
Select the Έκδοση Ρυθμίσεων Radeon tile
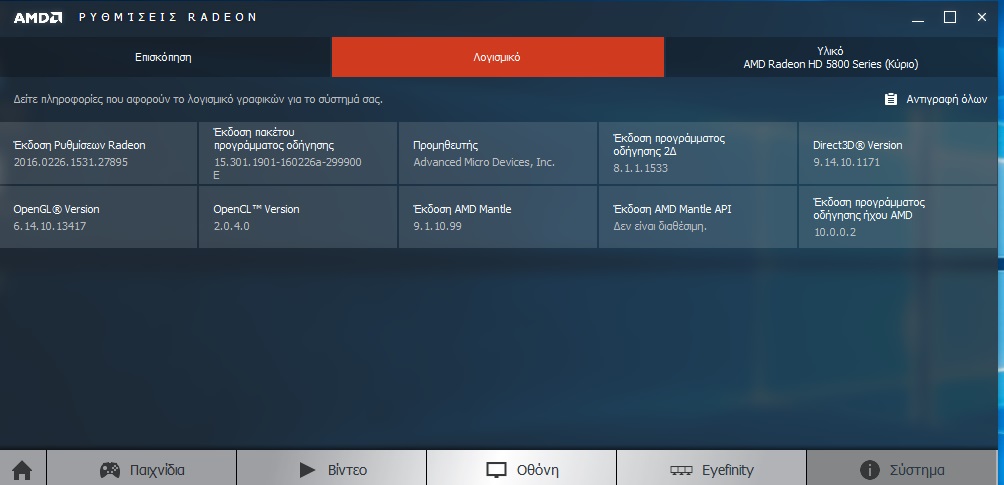pyautogui.click(x=99, y=153)
